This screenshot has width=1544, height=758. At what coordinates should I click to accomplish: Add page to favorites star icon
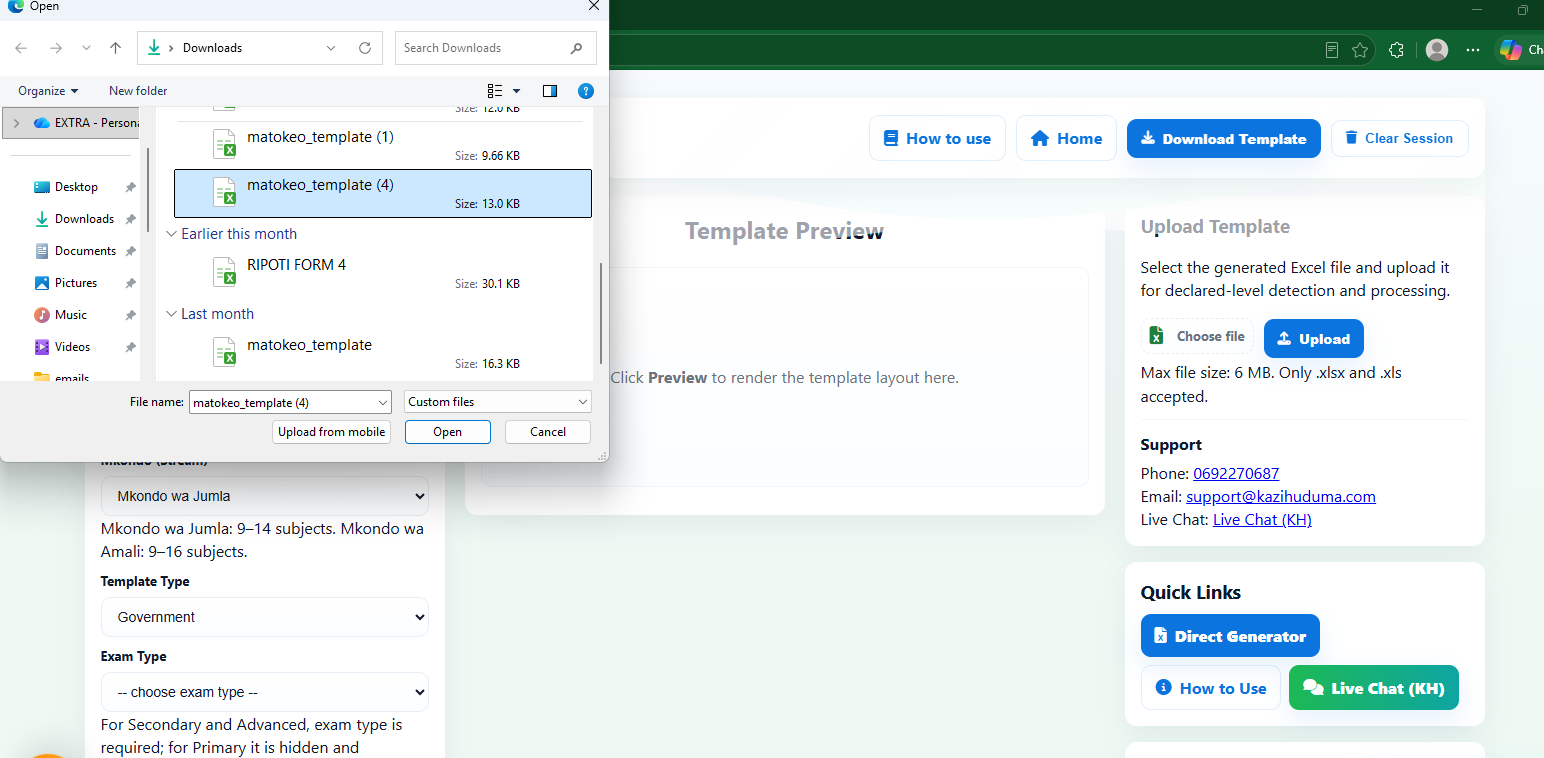click(x=1360, y=50)
